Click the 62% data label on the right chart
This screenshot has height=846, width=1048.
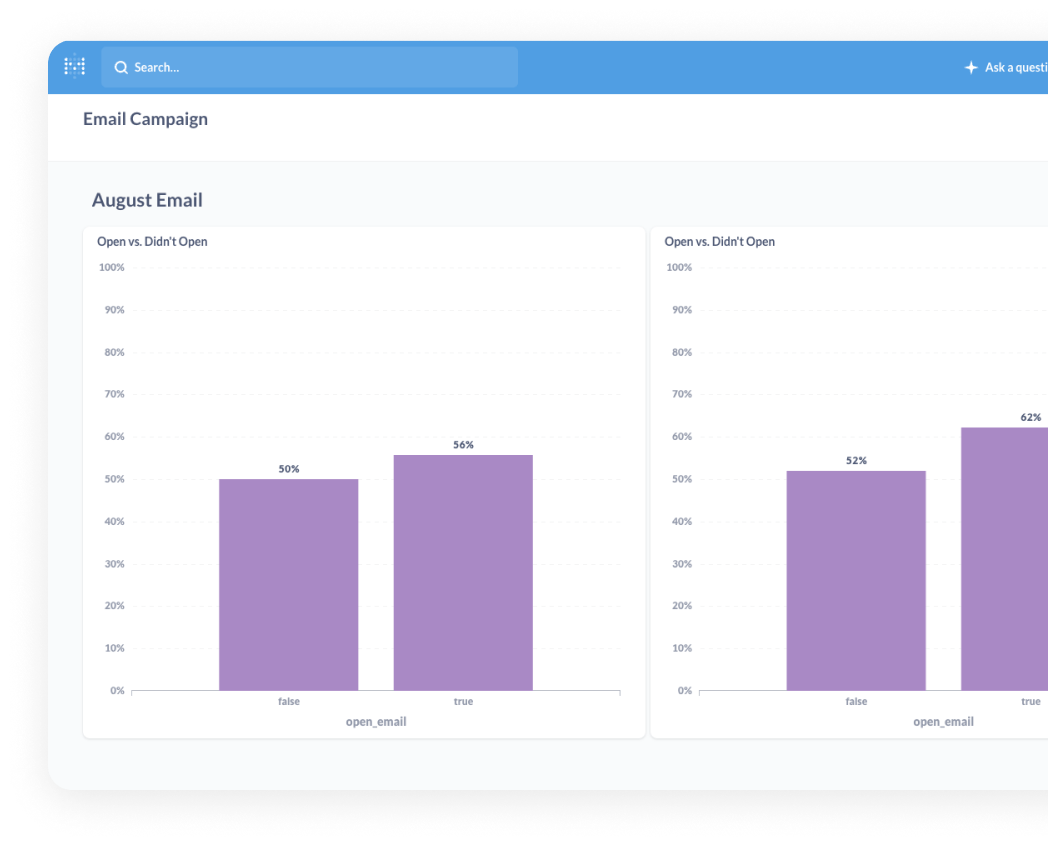coord(1031,416)
